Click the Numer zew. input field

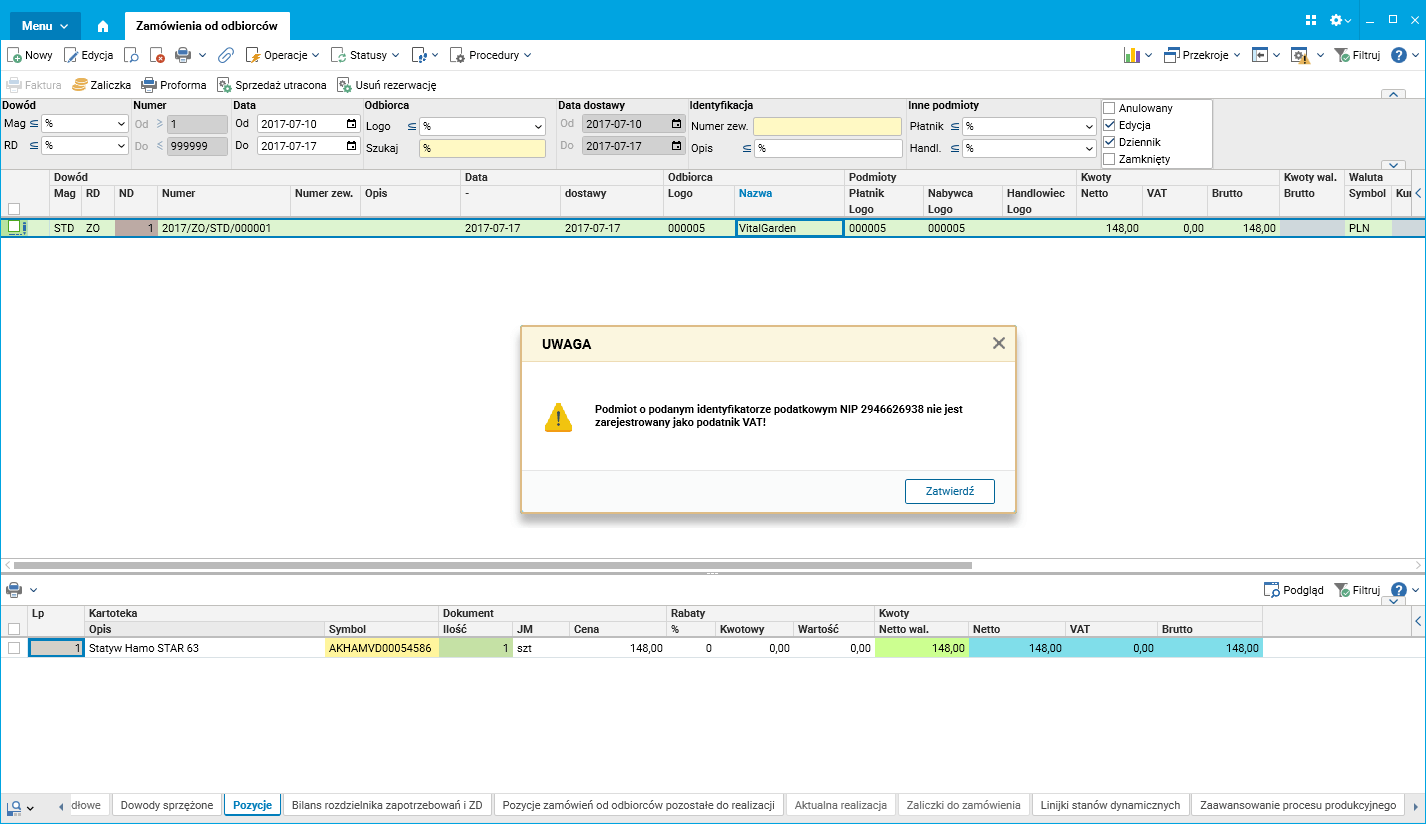(x=827, y=127)
